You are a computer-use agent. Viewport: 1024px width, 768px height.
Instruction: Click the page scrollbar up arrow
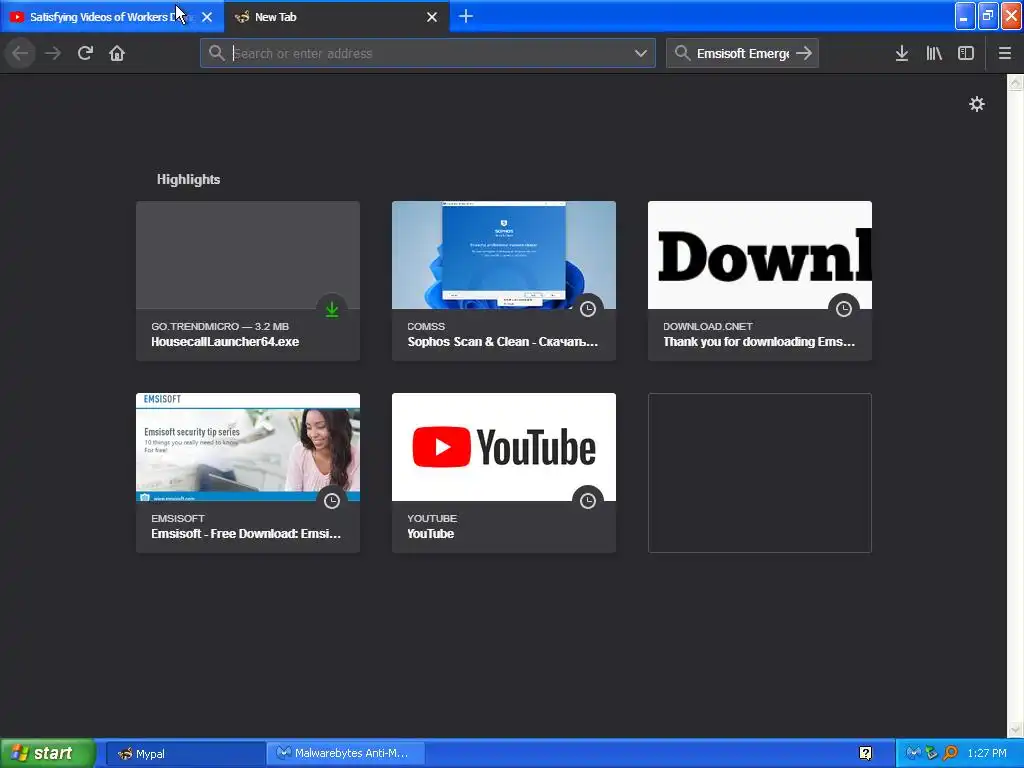coord(1016,82)
